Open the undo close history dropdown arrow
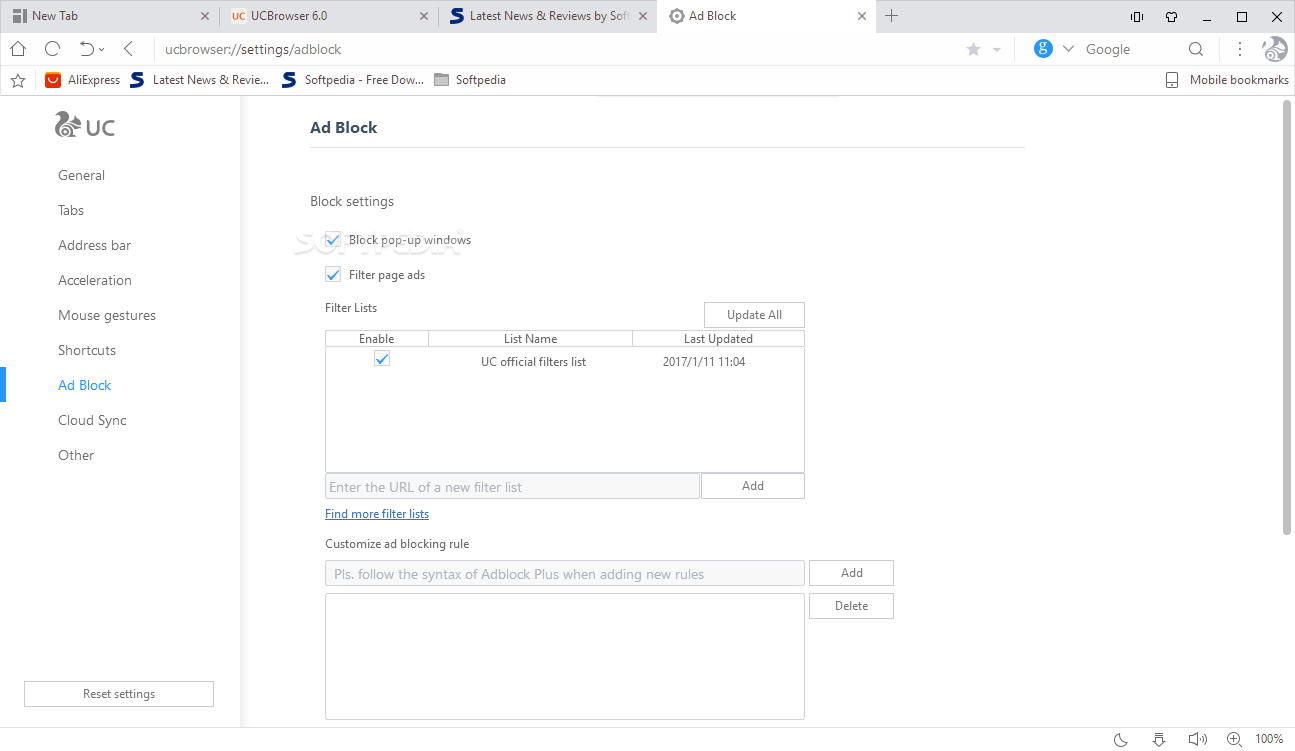The image size is (1295, 751). 102,50
